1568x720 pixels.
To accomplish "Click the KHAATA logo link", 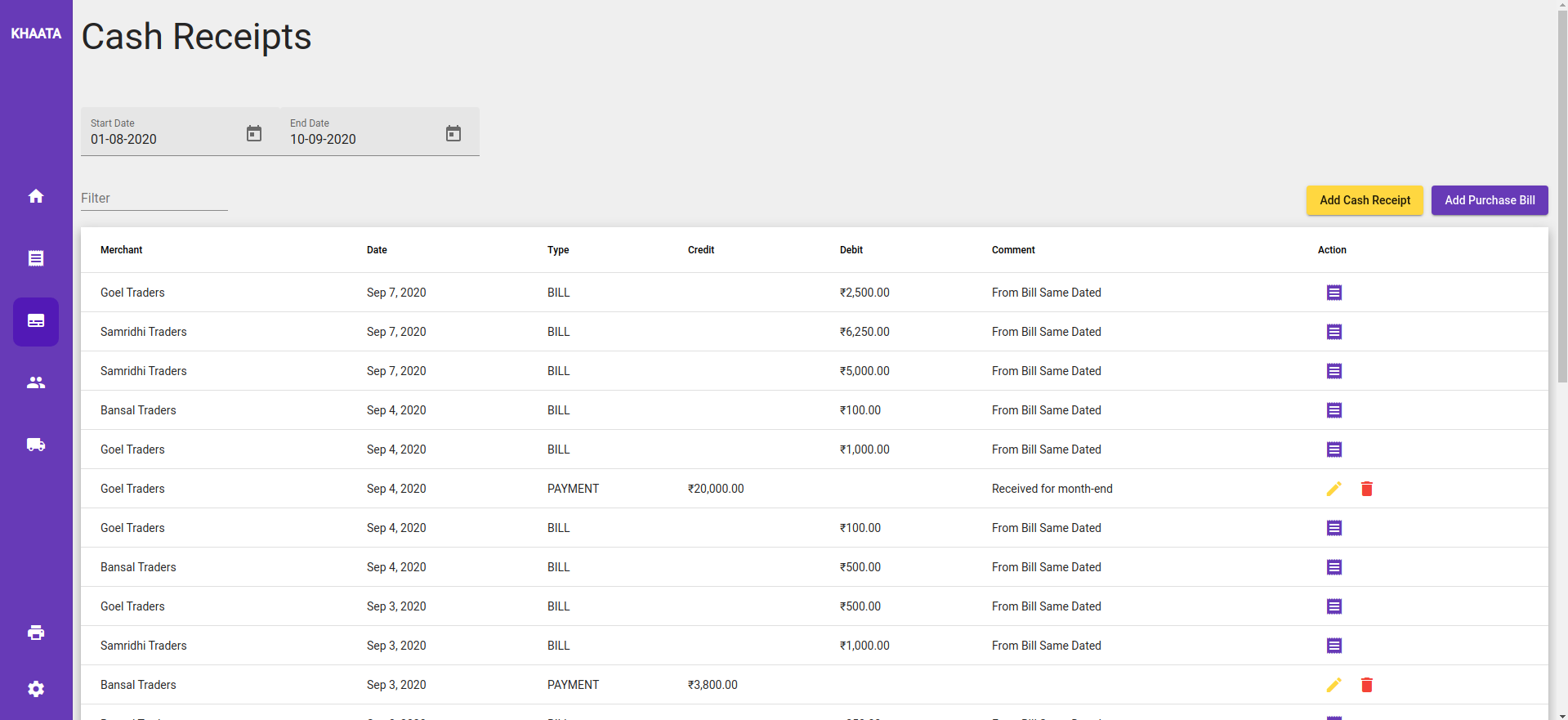I will (x=36, y=34).
